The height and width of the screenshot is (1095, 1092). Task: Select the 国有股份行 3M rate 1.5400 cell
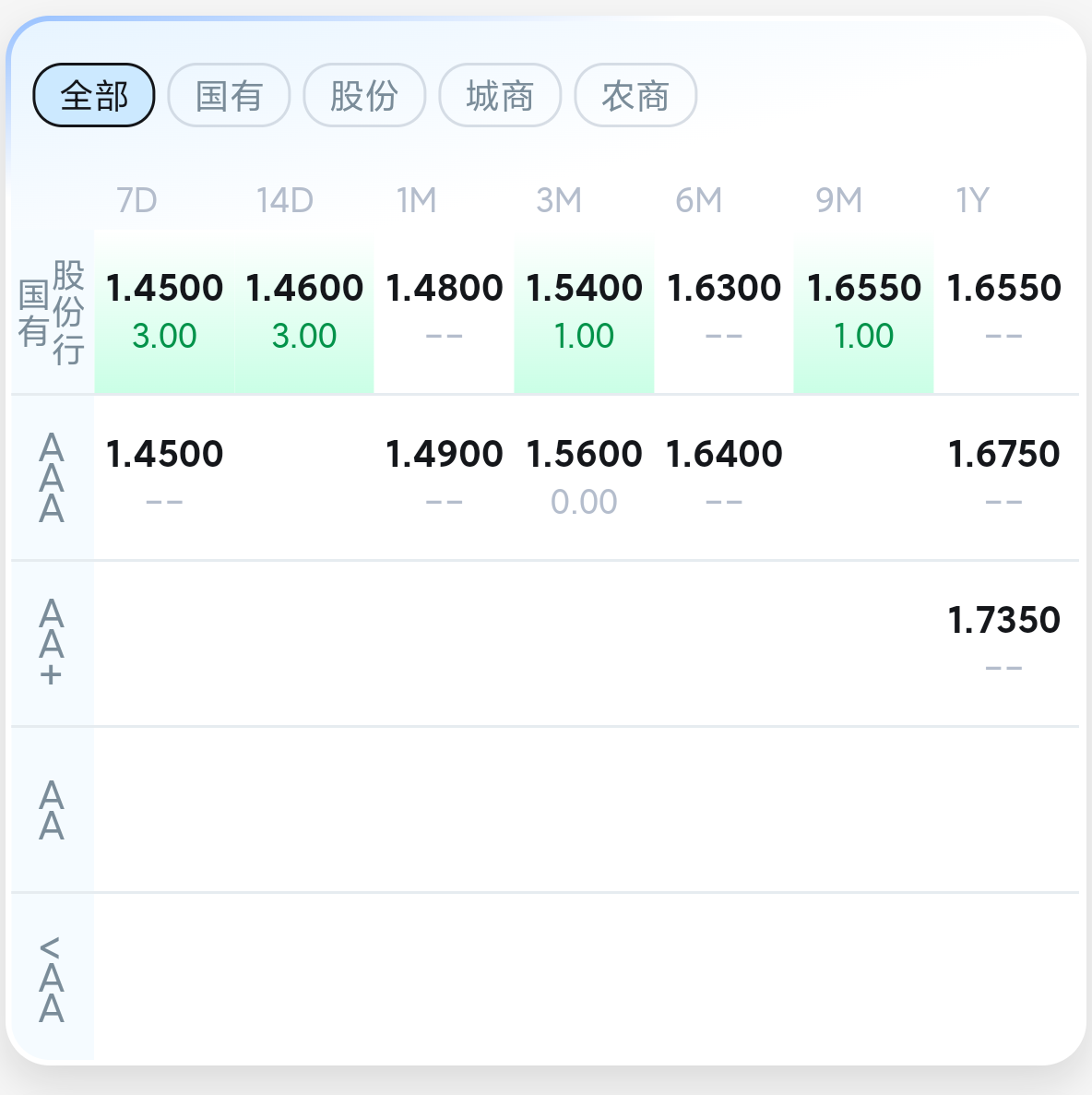tap(584, 312)
